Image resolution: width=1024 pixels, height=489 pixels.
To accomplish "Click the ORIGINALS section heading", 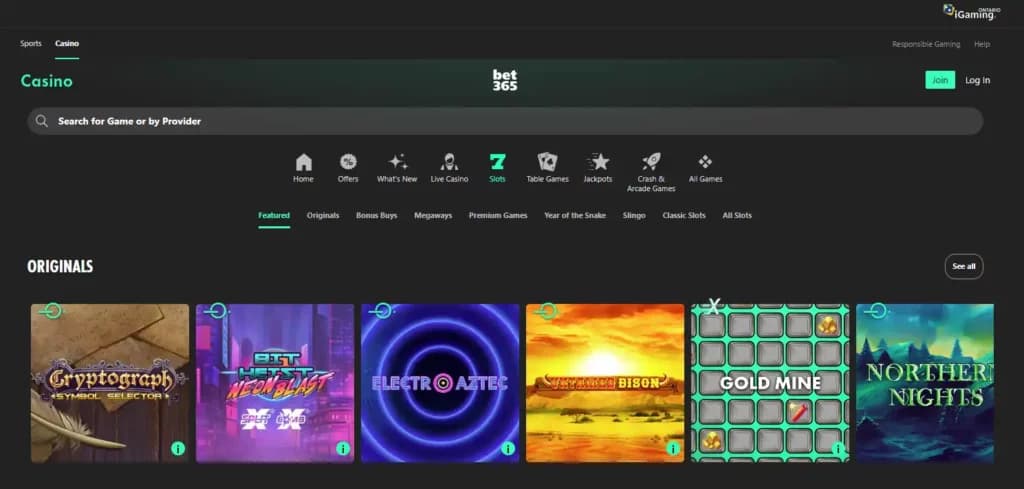I will [60, 266].
